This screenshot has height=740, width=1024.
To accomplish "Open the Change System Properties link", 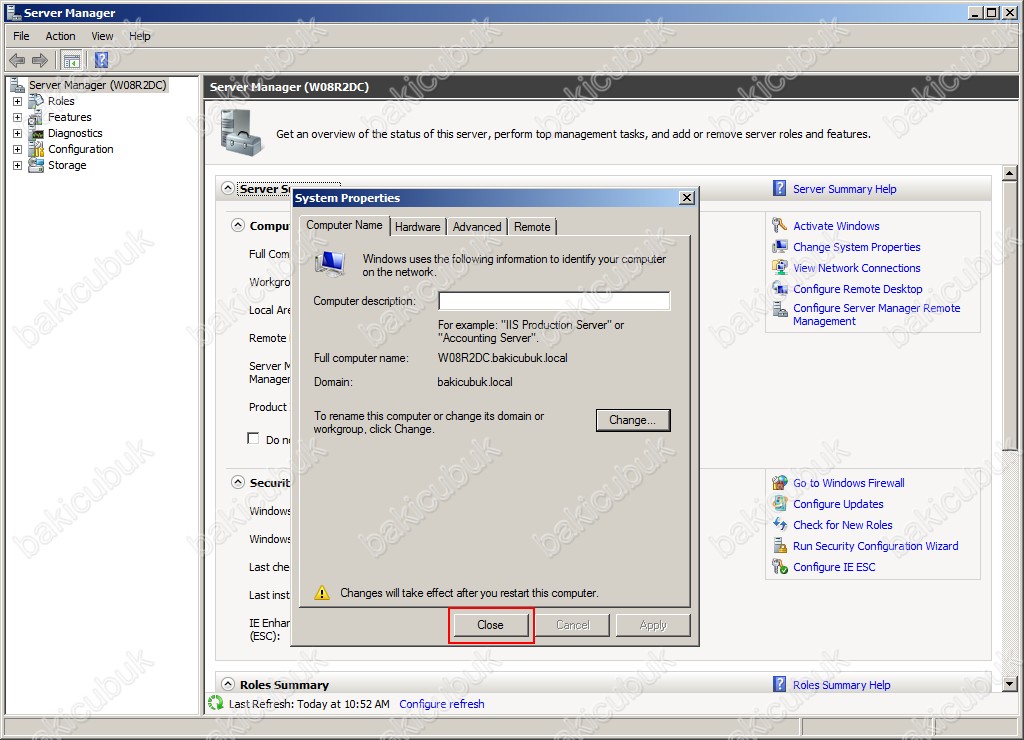I will tap(856, 247).
